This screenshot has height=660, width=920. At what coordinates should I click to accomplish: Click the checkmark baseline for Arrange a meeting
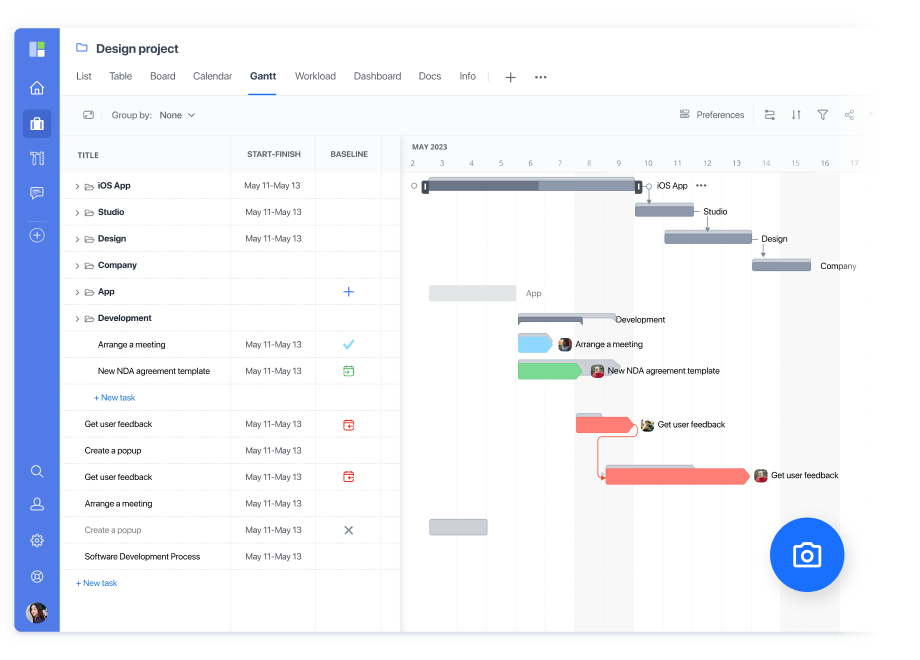tap(348, 344)
